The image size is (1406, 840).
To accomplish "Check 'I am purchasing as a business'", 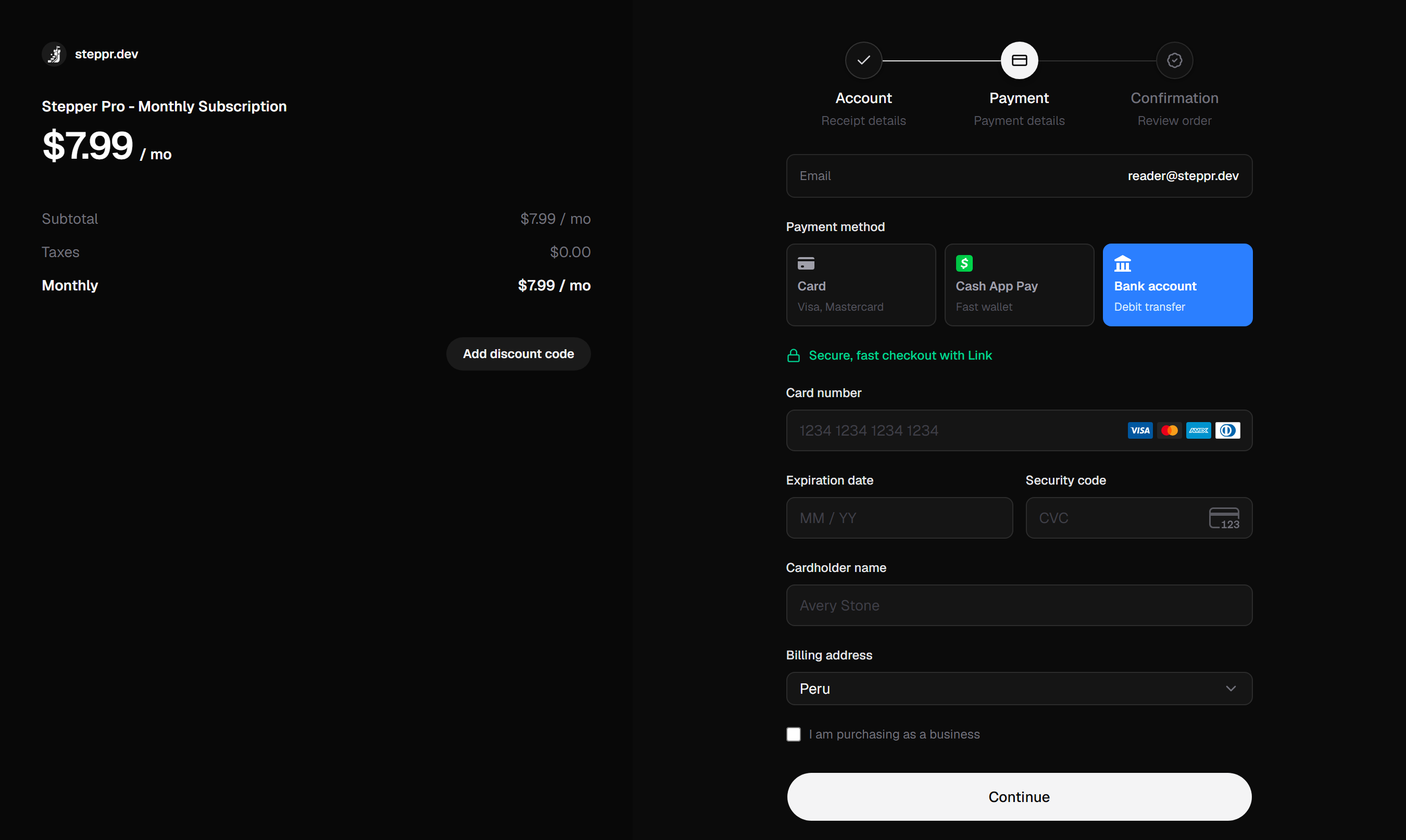I will [793, 734].
